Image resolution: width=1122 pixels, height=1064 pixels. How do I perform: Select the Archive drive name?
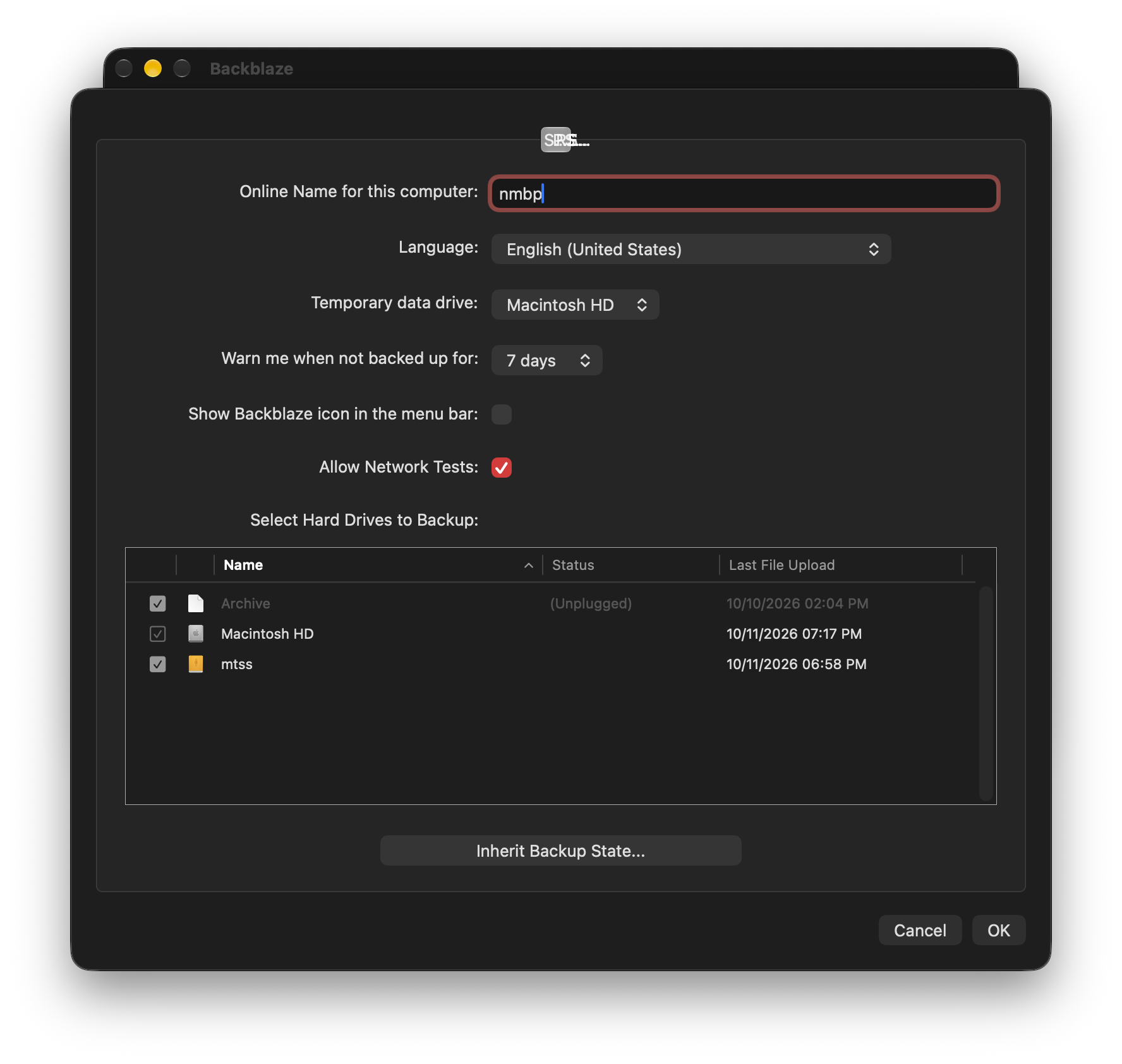point(246,603)
